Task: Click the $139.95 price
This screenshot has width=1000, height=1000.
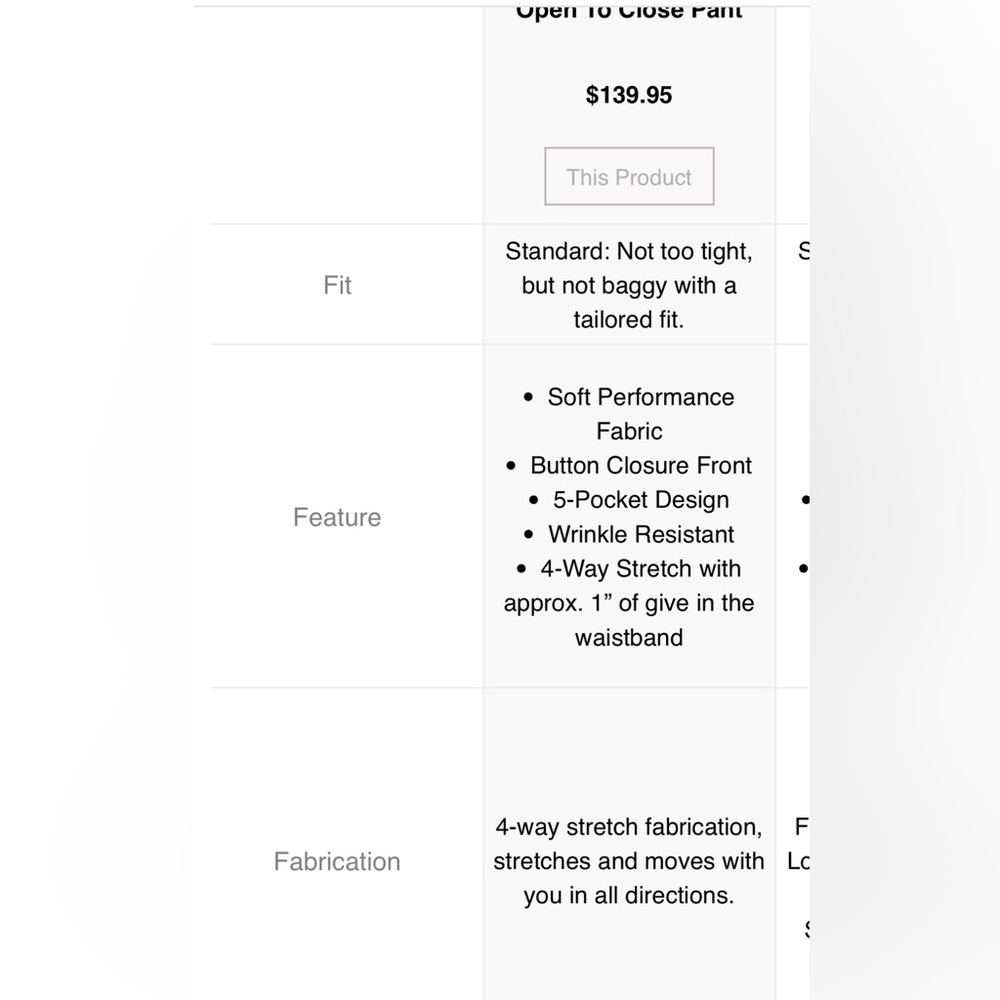Action: tap(629, 95)
